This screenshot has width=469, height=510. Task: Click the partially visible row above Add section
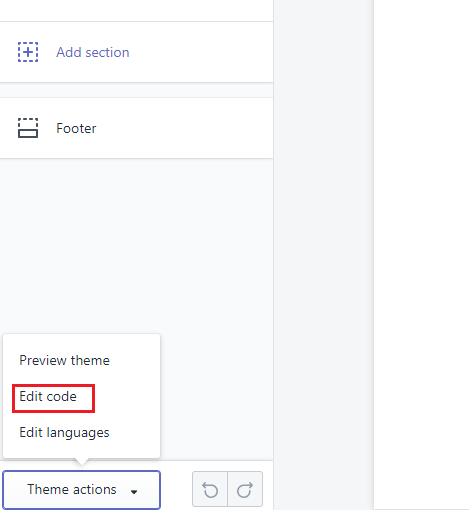click(137, 11)
